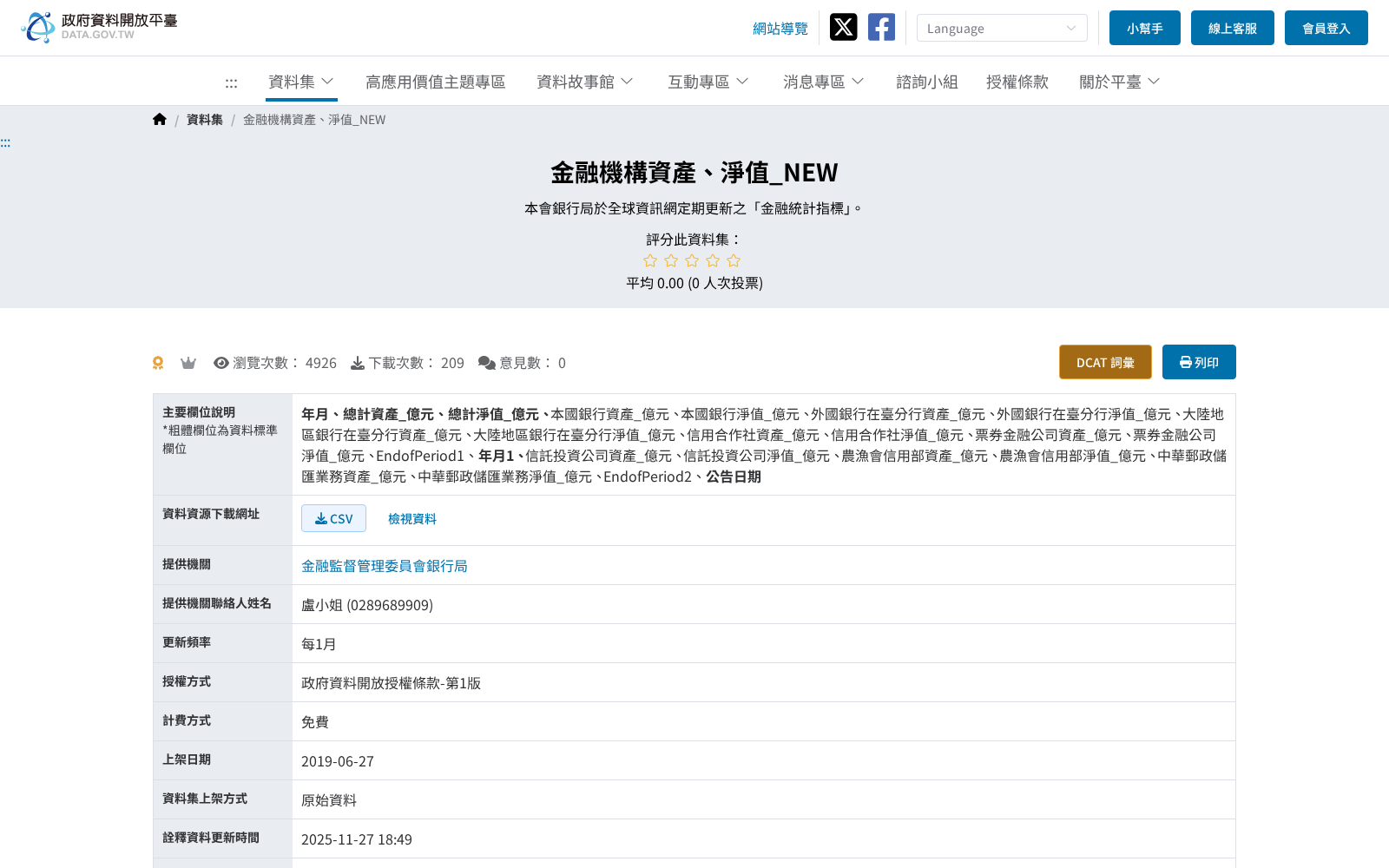The image size is (1389, 868).
Task: Click the 線上客服 button
Action: point(1233,28)
